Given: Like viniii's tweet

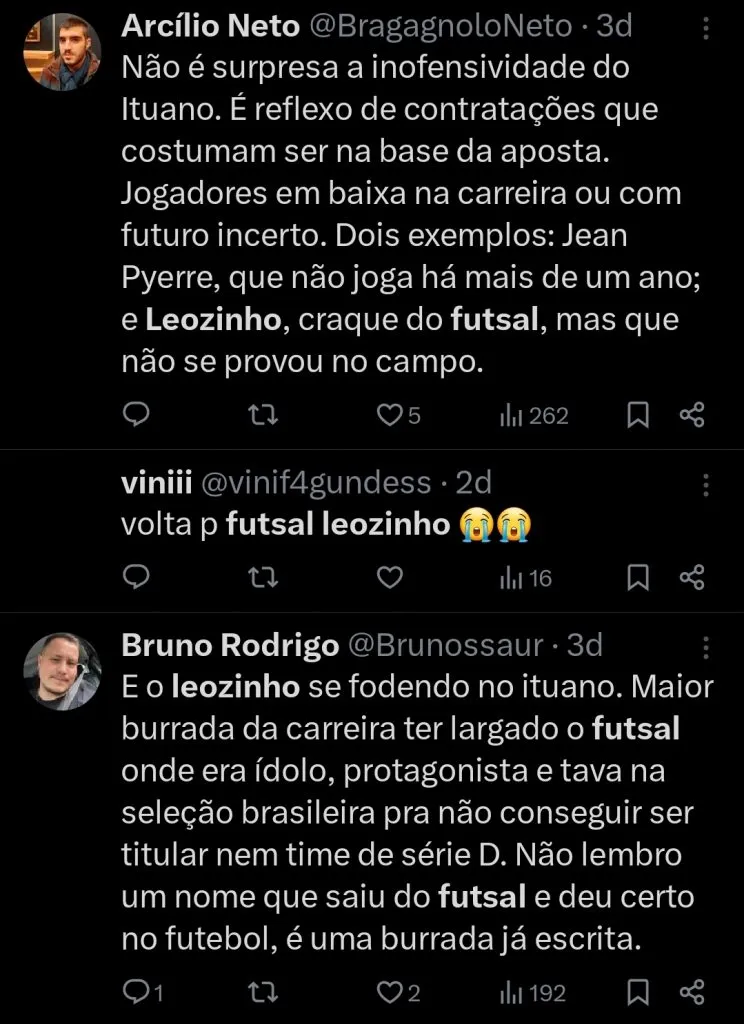Looking at the screenshot, I should (389, 576).
